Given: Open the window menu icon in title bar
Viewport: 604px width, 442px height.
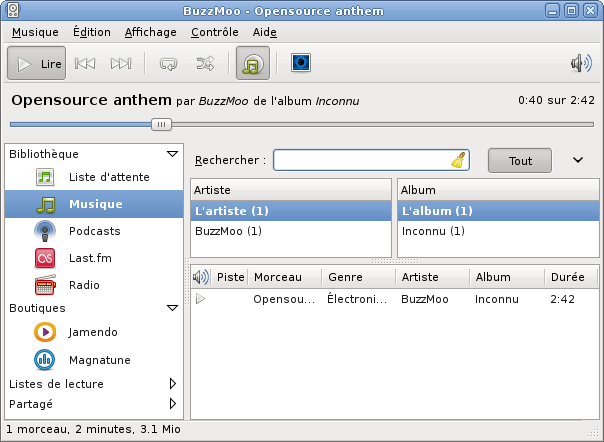Looking at the screenshot, I should coord(13,10).
